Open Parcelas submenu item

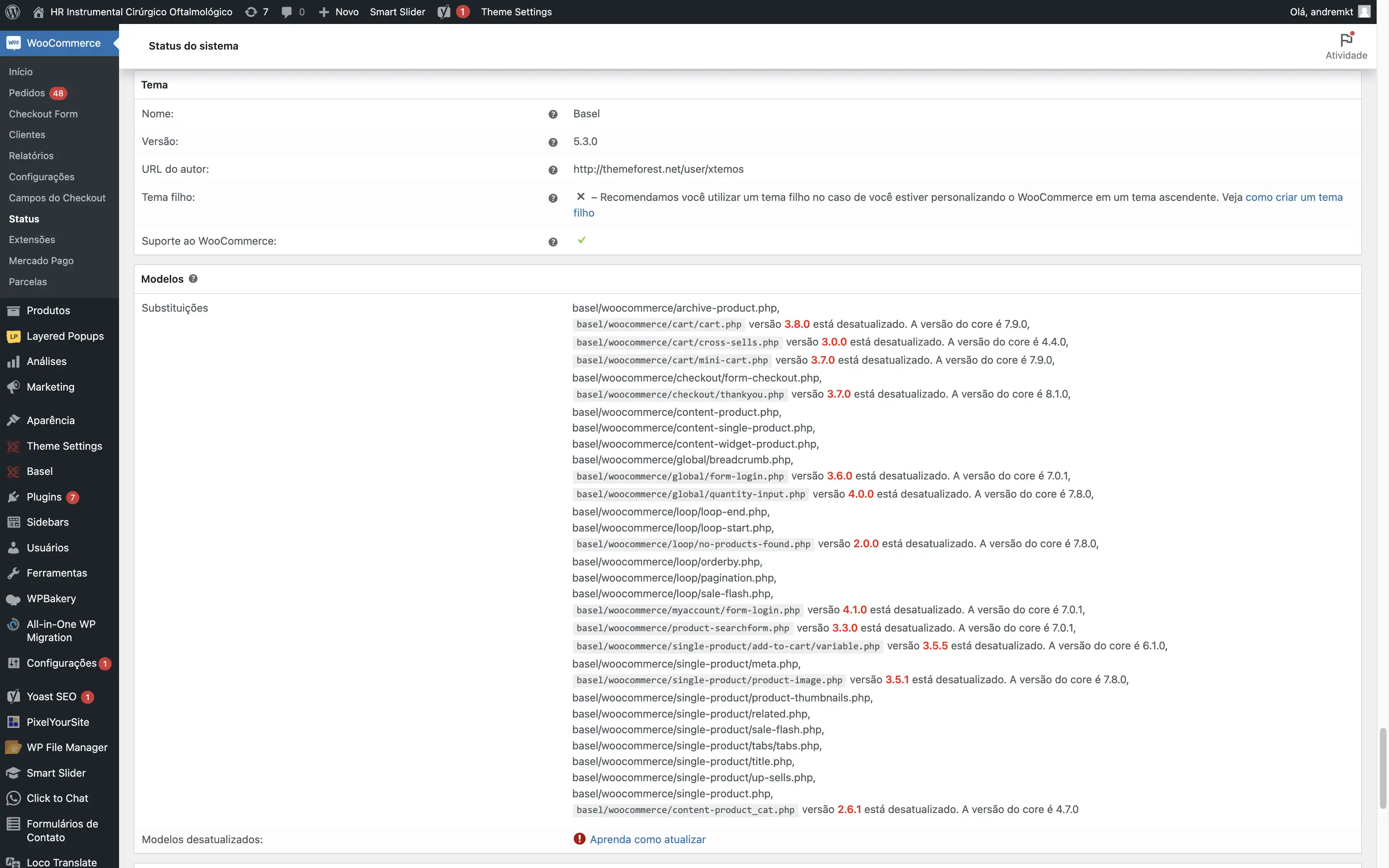click(x=28, y=282)
